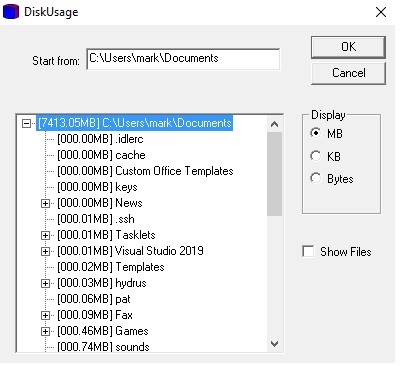Click the DiskUsage app icon in title bar

[x=11, y=12]
